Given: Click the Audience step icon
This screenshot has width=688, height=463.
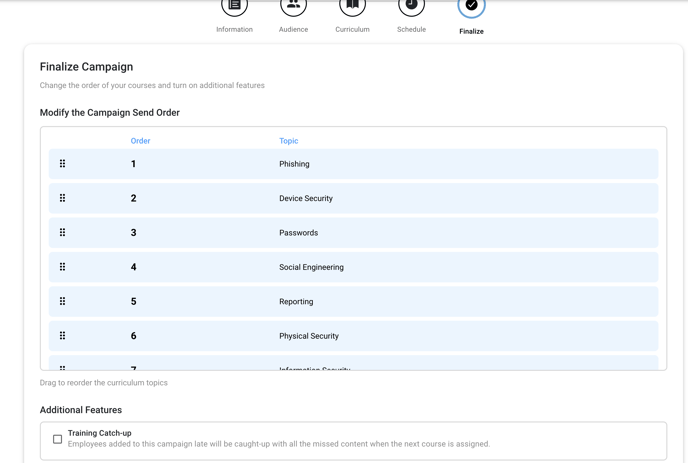Looking at the screenshot, I should (293, 6).
